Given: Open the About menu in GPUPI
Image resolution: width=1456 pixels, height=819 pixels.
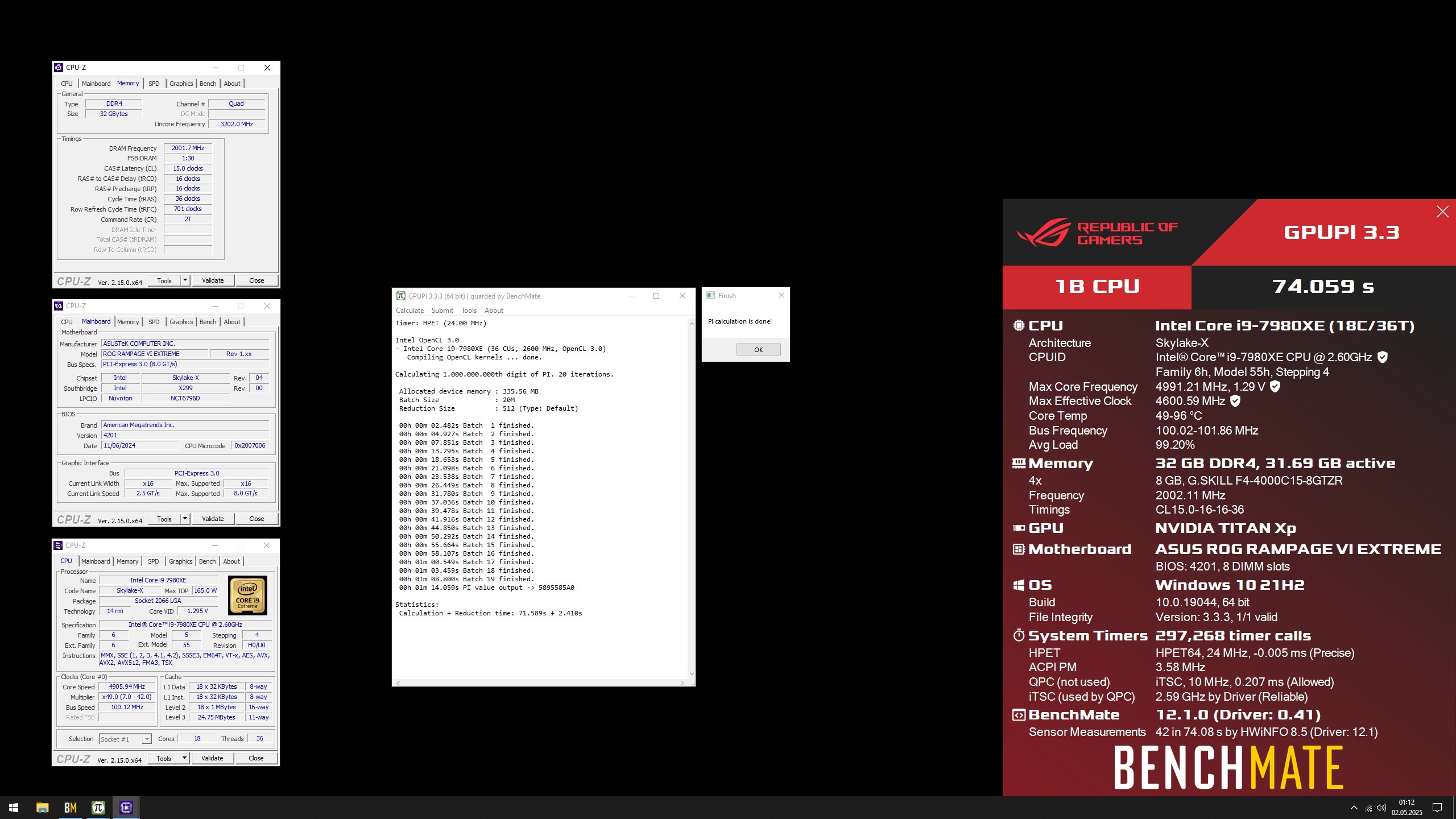Looking at the screenshot, I should 494,311.
